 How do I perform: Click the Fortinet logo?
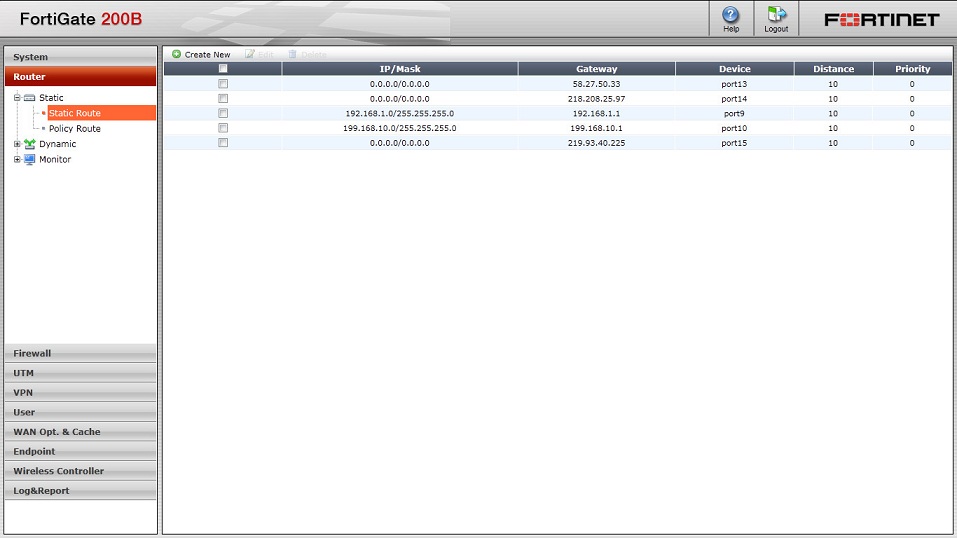point(881,20)
